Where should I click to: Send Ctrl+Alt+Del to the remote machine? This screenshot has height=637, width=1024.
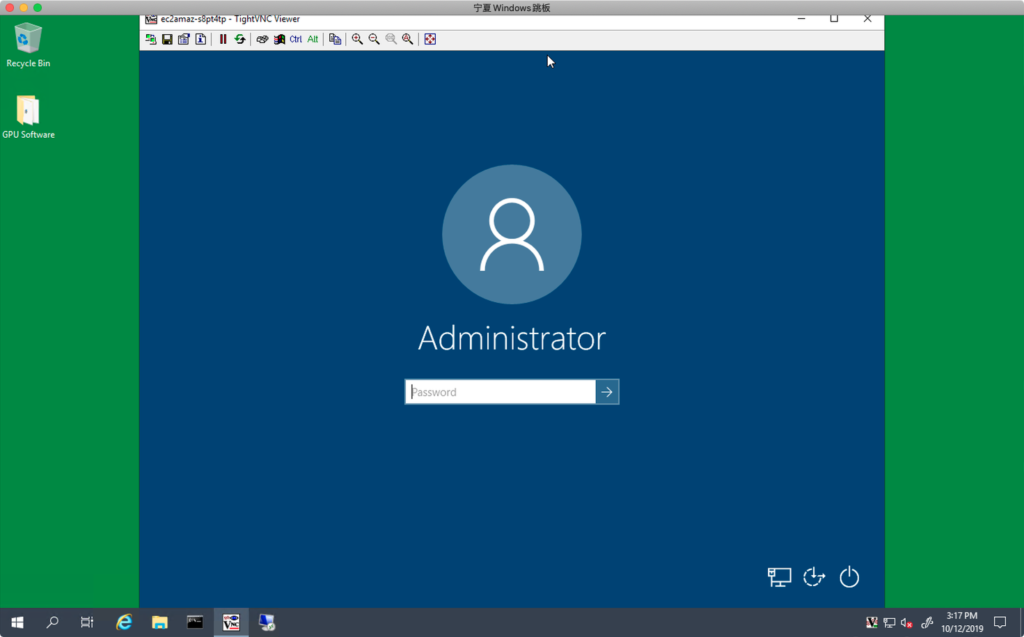[x=262, y=39]
